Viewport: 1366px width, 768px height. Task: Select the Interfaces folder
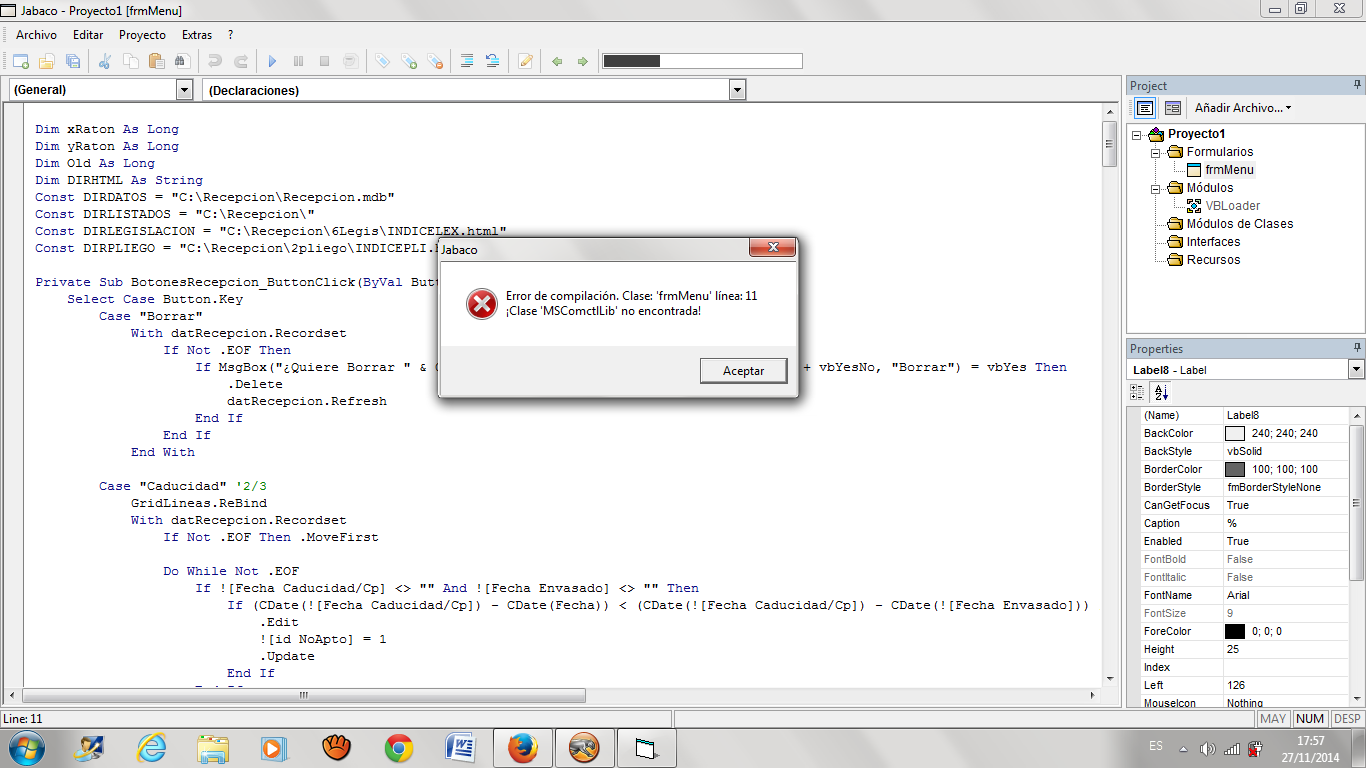(1211, 242)
